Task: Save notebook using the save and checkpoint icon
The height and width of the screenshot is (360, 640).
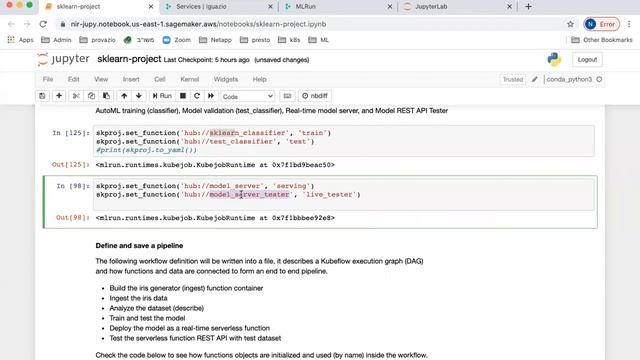Action: tap(42, 96)
